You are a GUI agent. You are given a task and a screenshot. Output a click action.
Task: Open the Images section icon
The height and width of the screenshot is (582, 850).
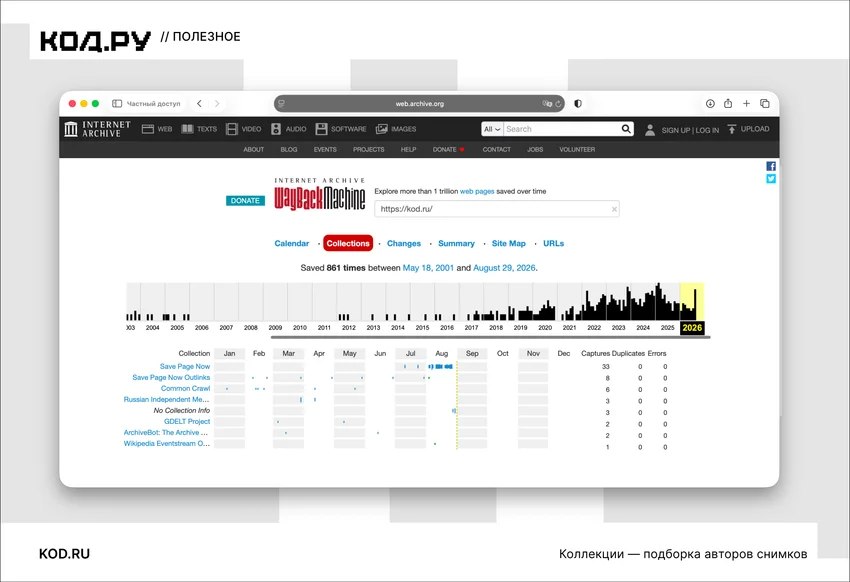point(382,129)
